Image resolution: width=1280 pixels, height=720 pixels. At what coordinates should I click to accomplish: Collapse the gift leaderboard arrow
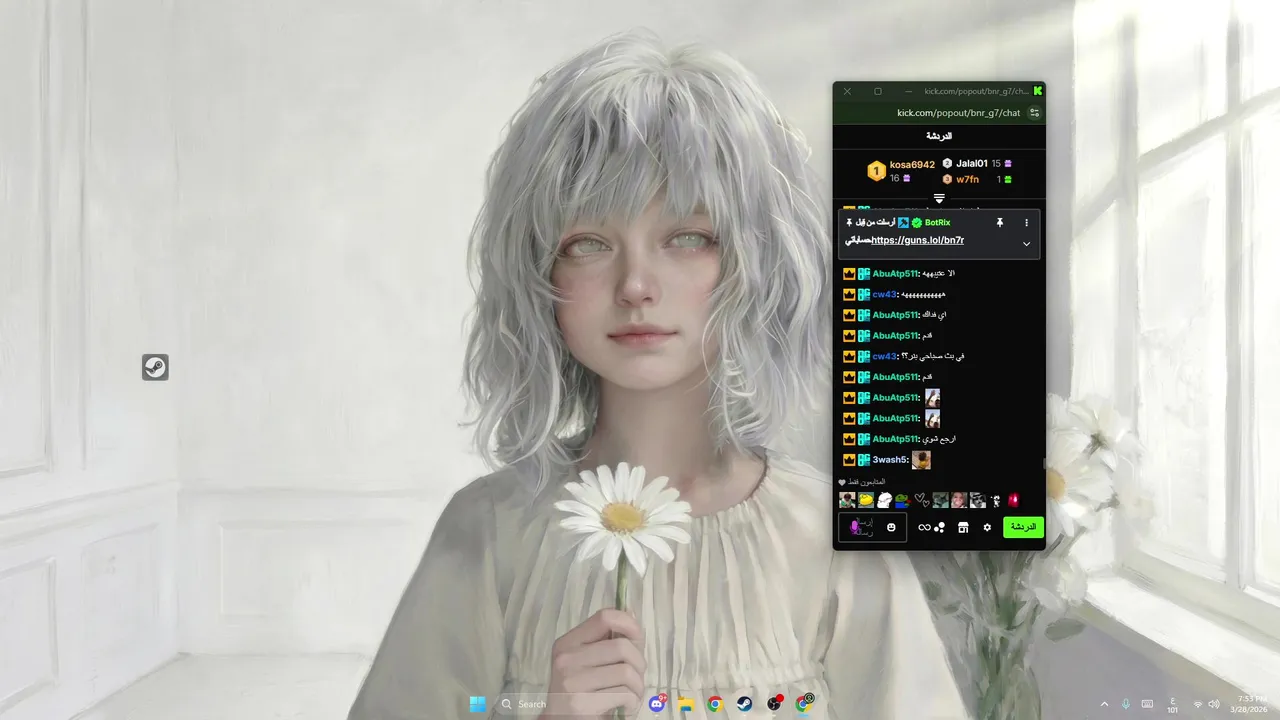(x=939, y=199)
